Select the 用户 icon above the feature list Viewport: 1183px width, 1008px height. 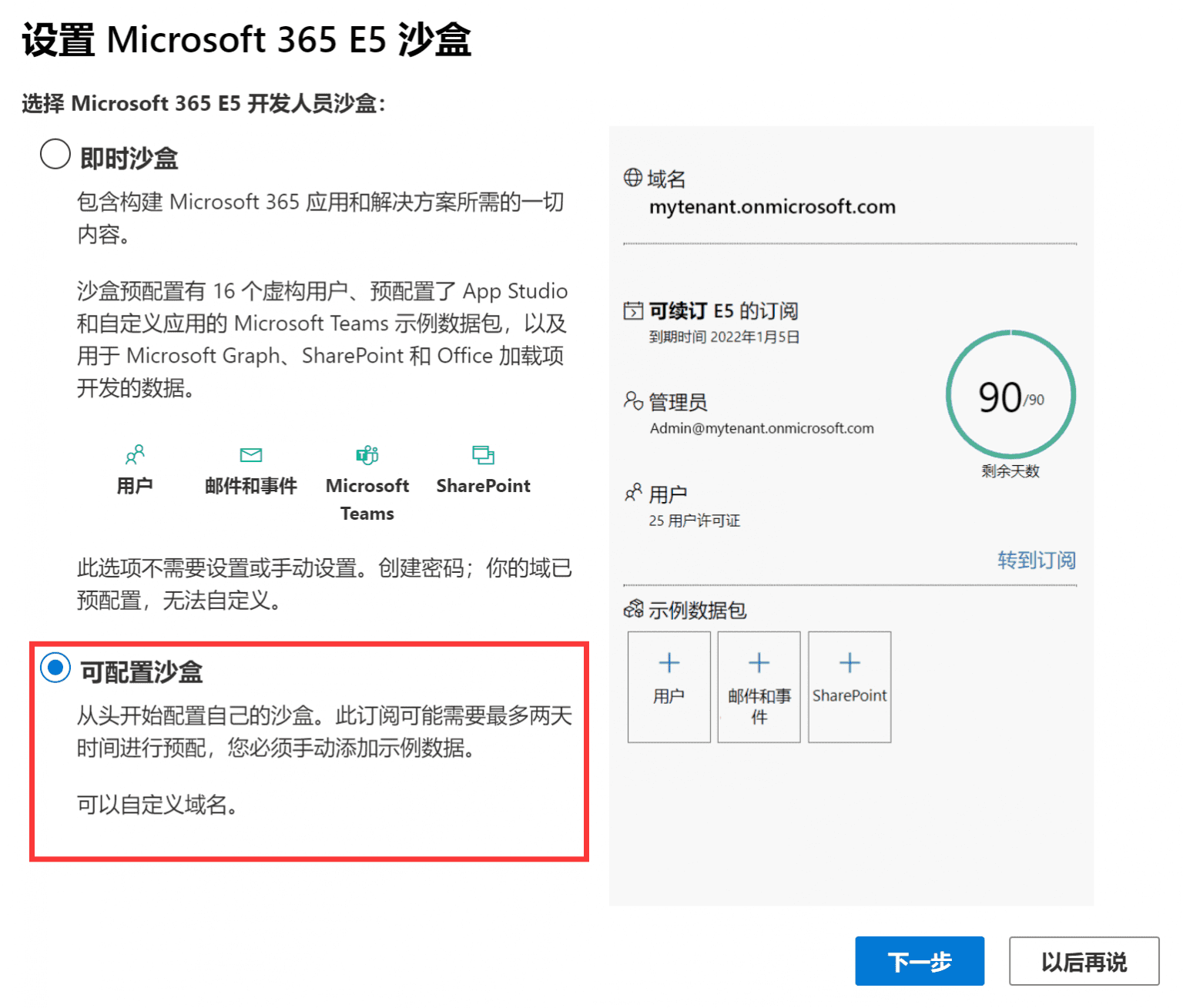coord(136,454)
